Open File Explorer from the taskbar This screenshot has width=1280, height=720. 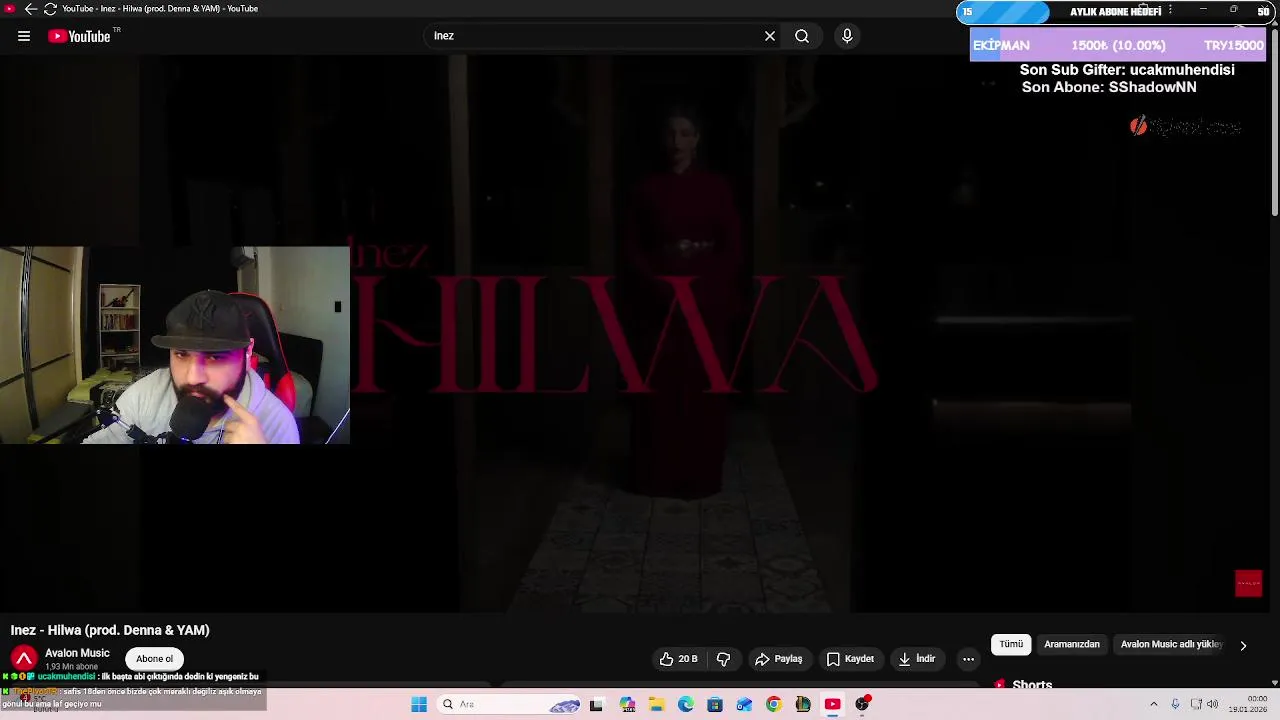[656, 705]
